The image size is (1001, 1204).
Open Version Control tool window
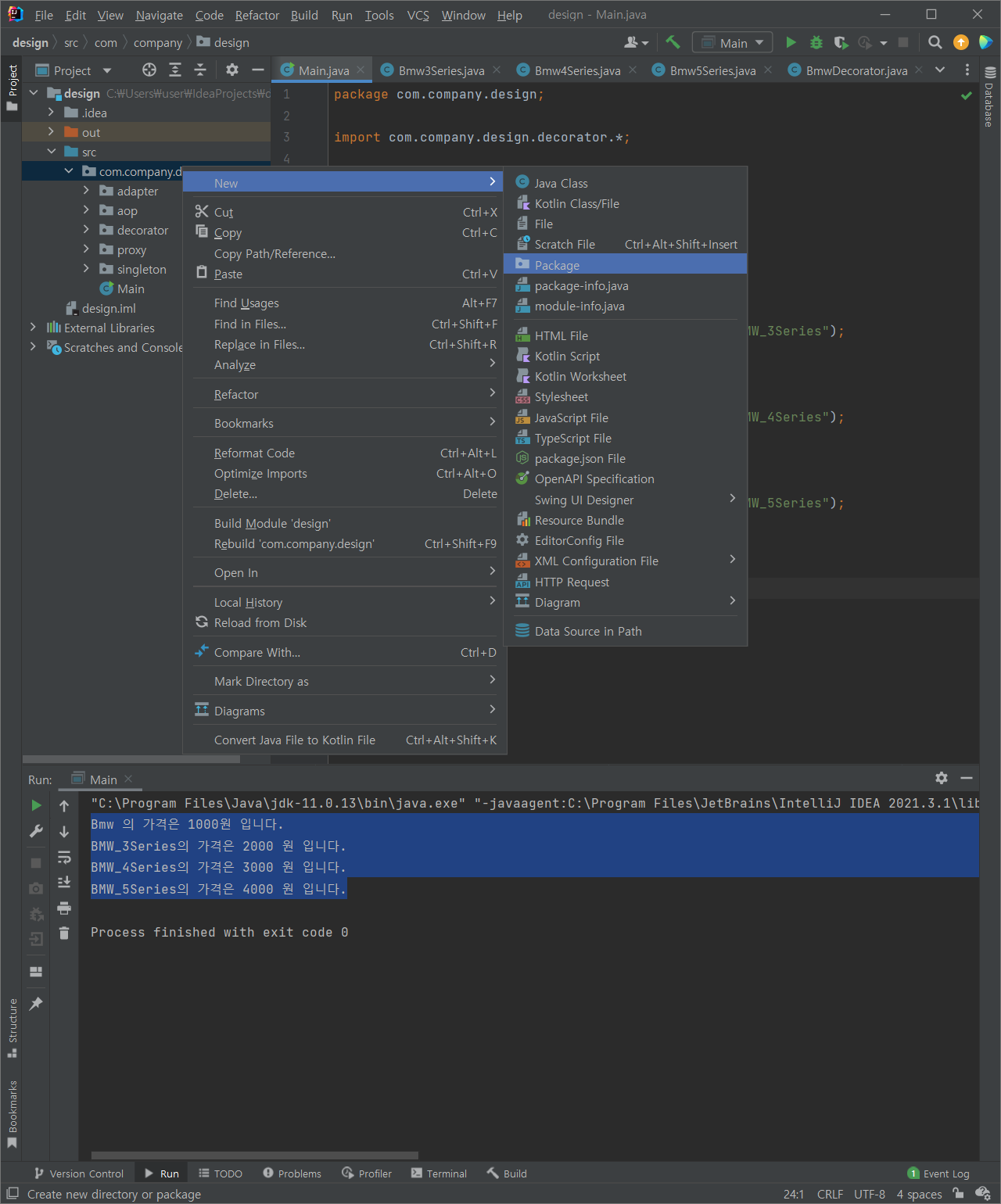click(79, 1174)
